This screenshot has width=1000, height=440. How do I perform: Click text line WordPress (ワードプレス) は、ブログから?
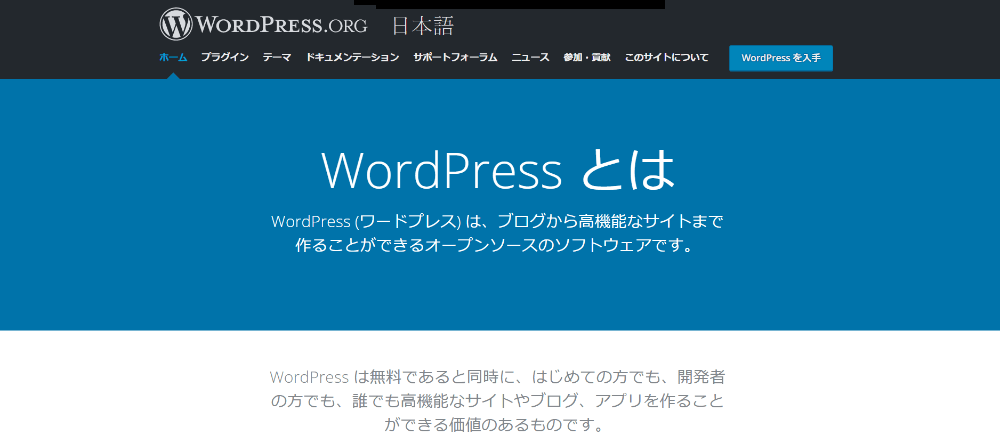point(498,222)
